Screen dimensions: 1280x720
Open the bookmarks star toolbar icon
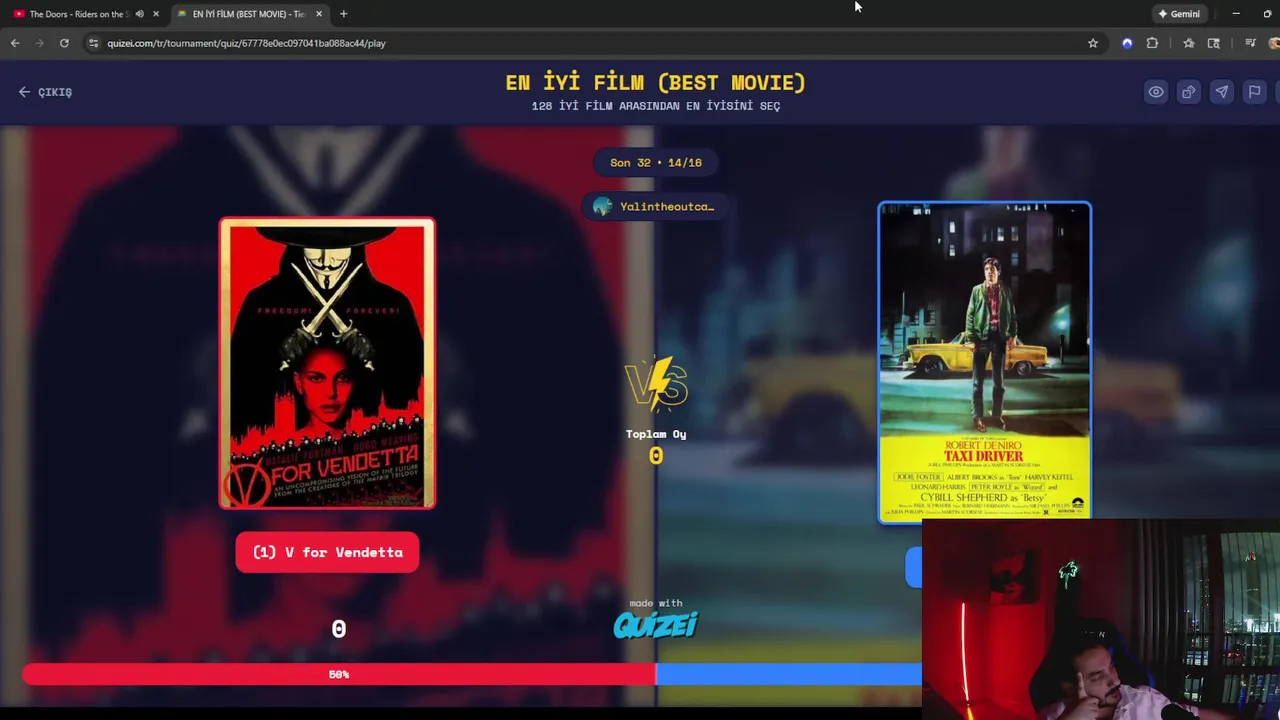pos(1188,43)
